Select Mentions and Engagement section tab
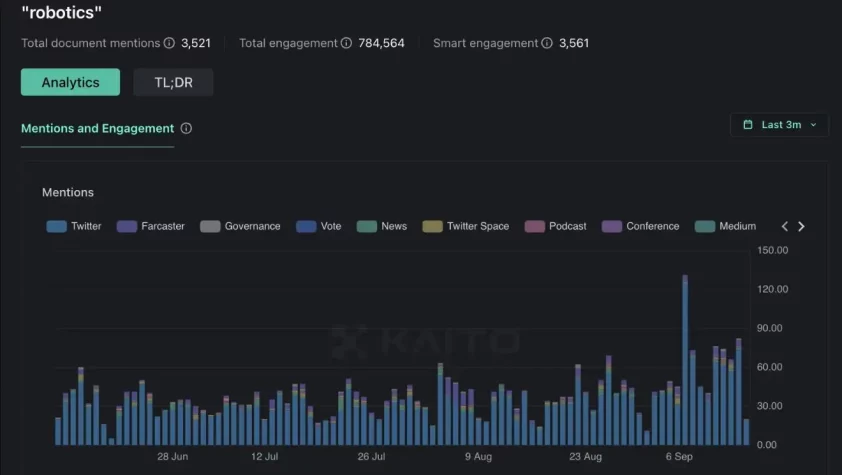This screenshot has height=475, width=842. [97, 129]
